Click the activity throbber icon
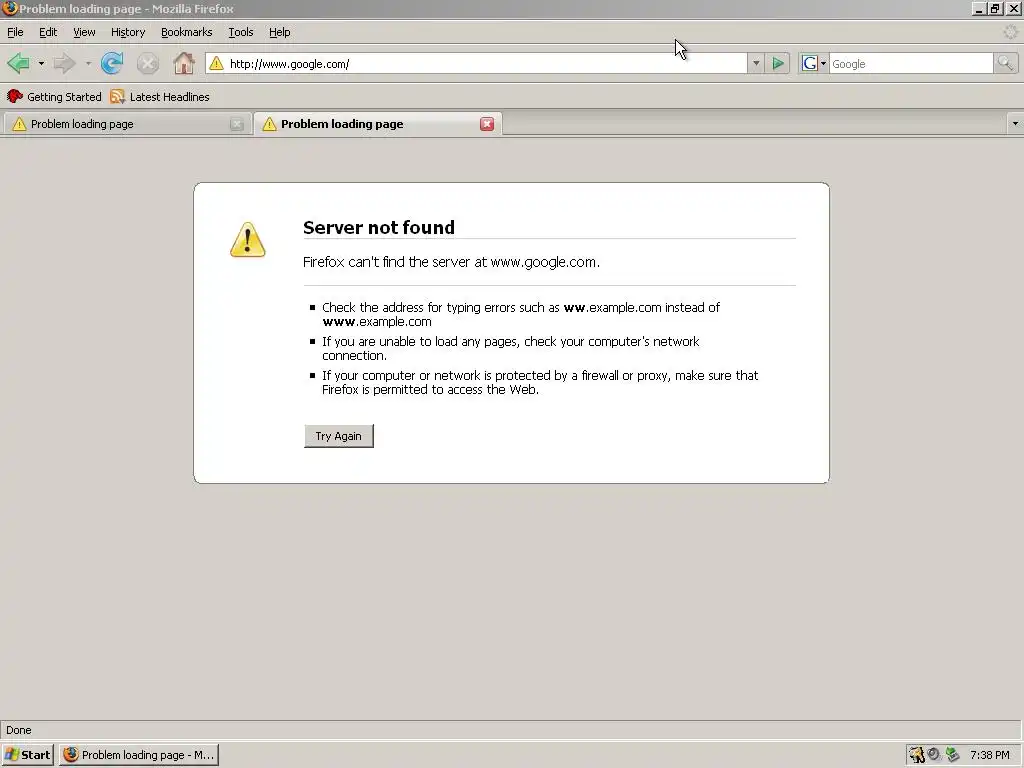Viewport: 1024px width, 768px height. click(x=1010, y=32)
